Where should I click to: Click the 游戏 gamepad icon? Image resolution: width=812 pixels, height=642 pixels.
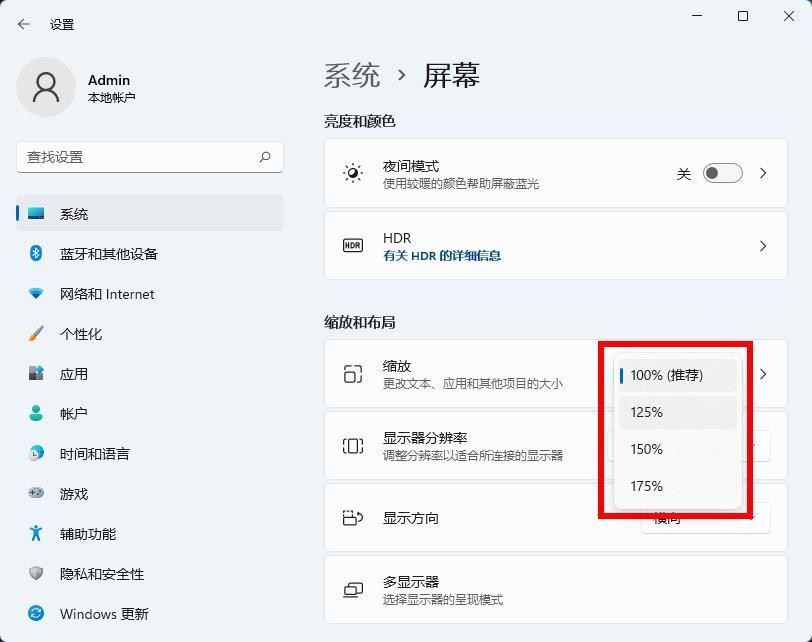[36, 494]
